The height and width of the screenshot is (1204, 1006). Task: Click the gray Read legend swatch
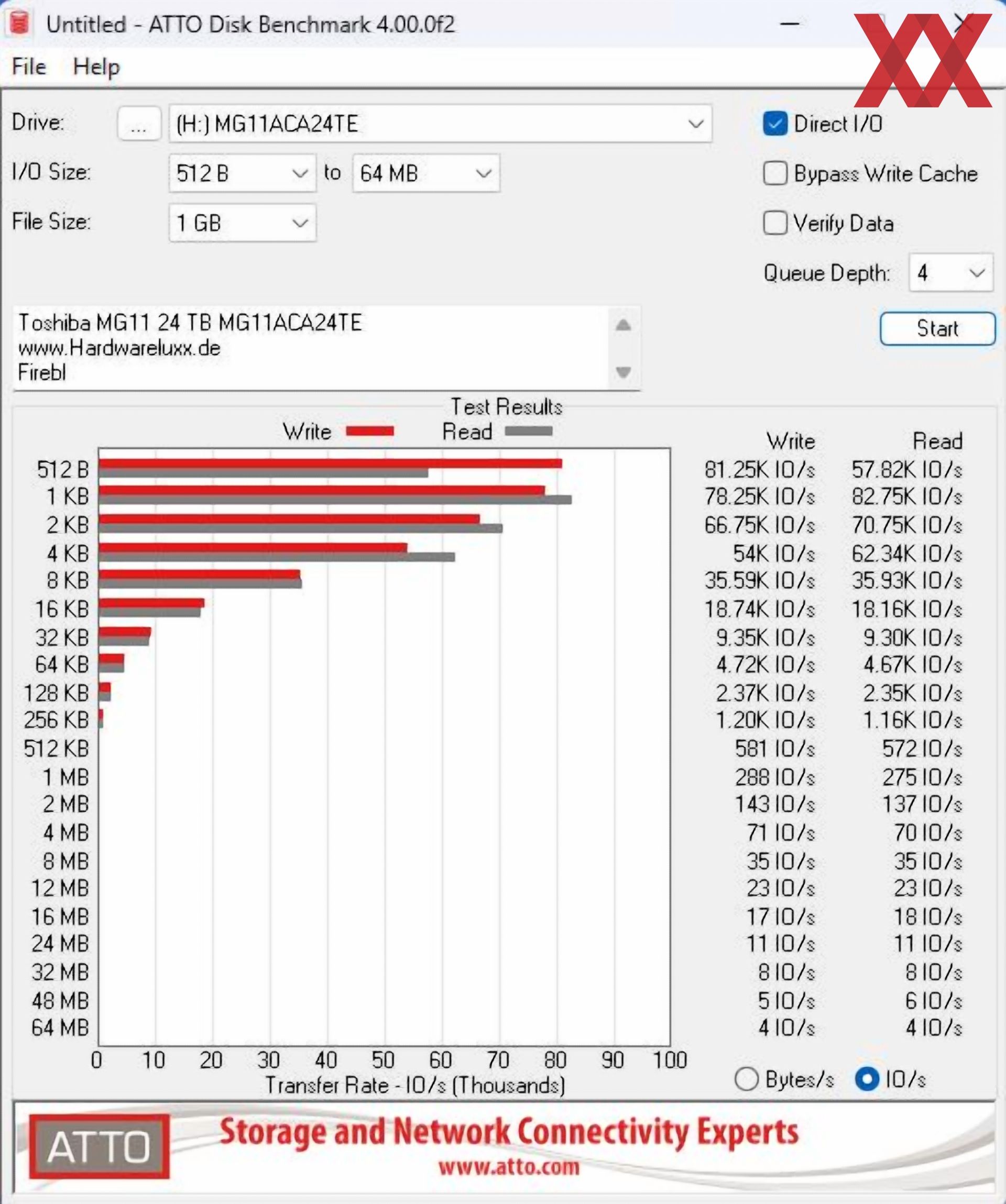528,431
